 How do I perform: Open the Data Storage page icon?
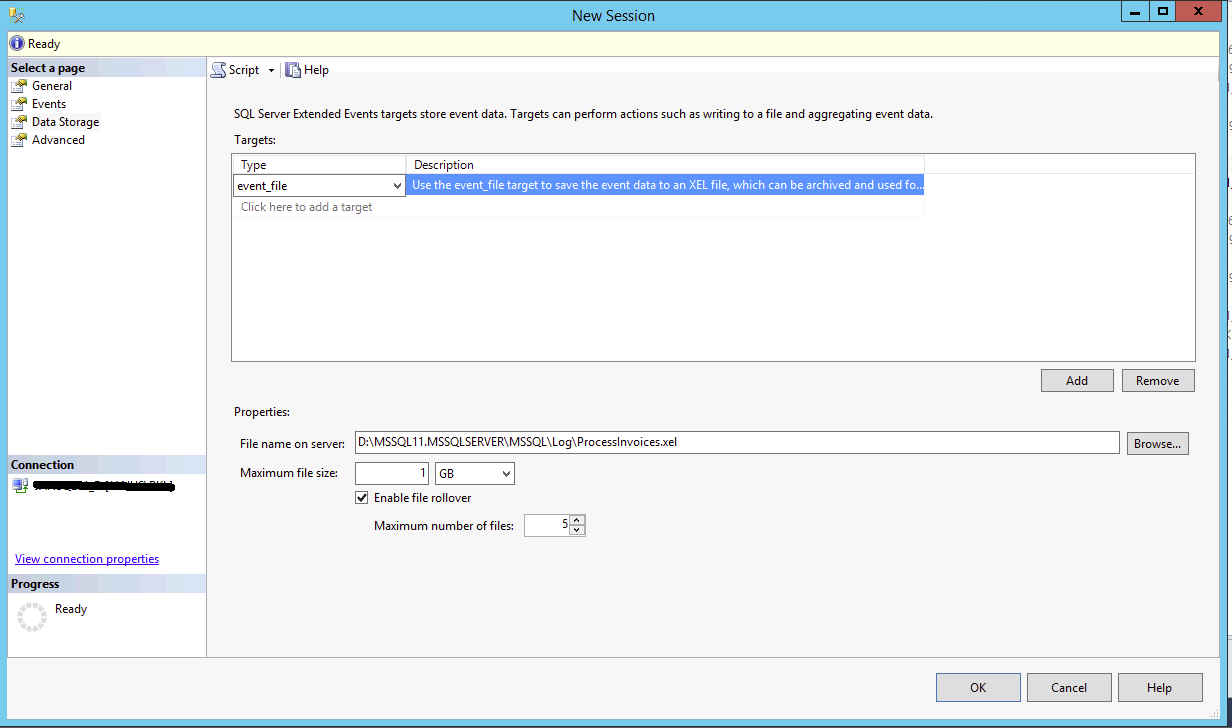19,122
